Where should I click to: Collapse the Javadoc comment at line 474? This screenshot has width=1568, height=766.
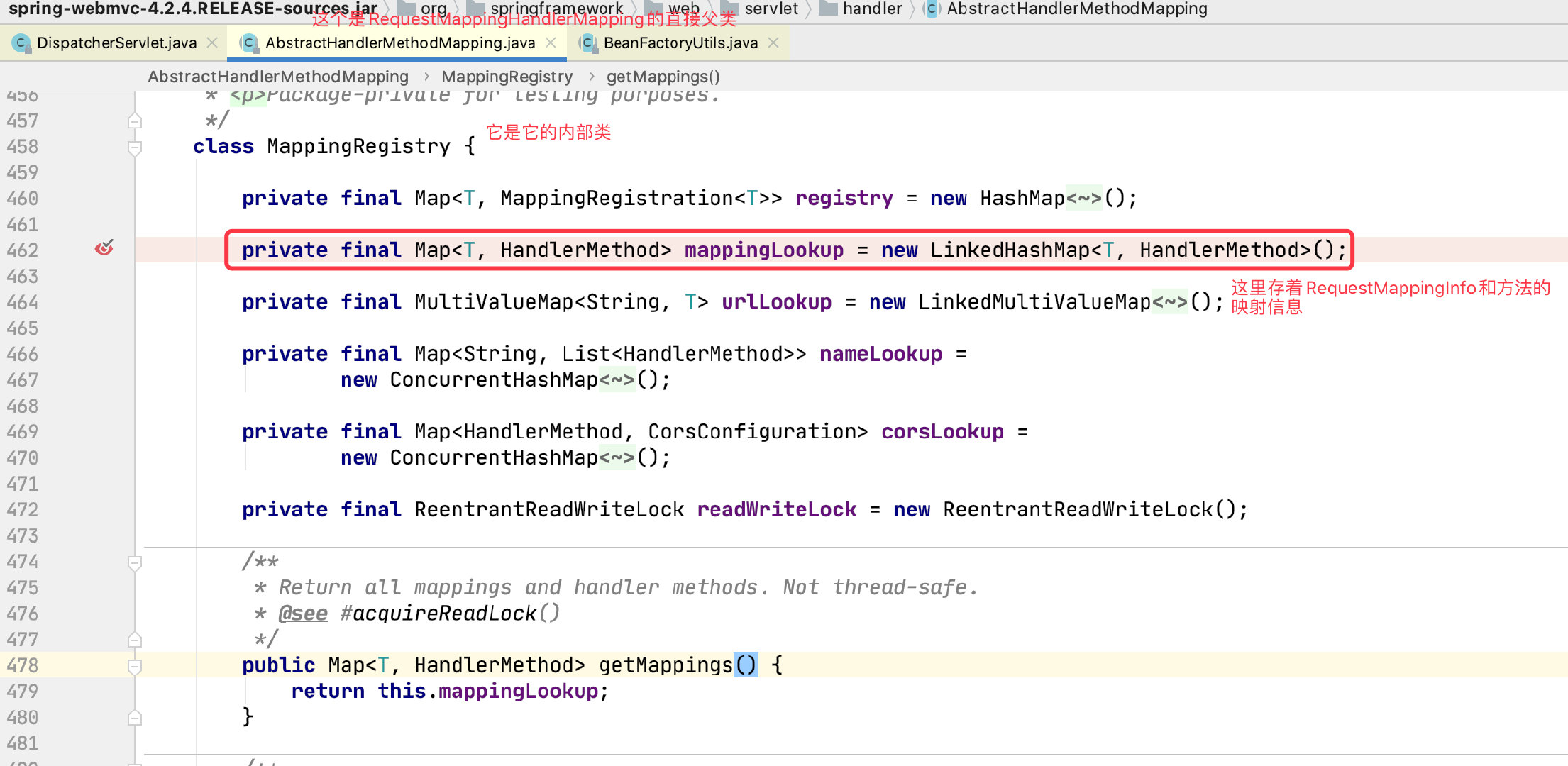135,563
